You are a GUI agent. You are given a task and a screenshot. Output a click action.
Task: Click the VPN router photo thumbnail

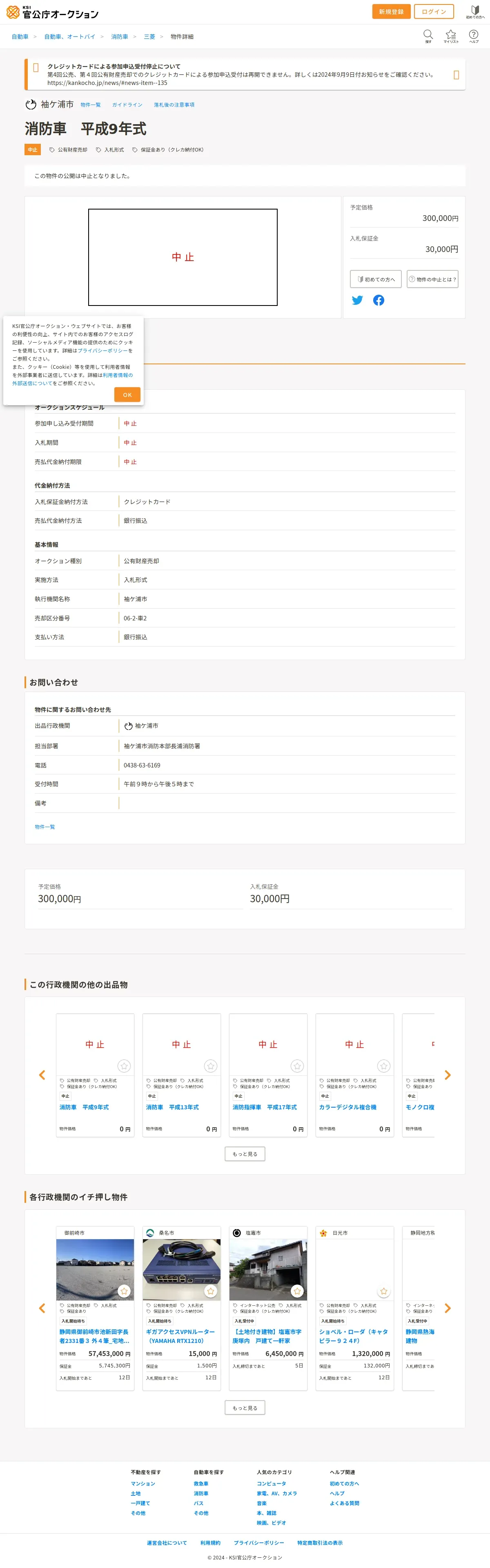181,1269
